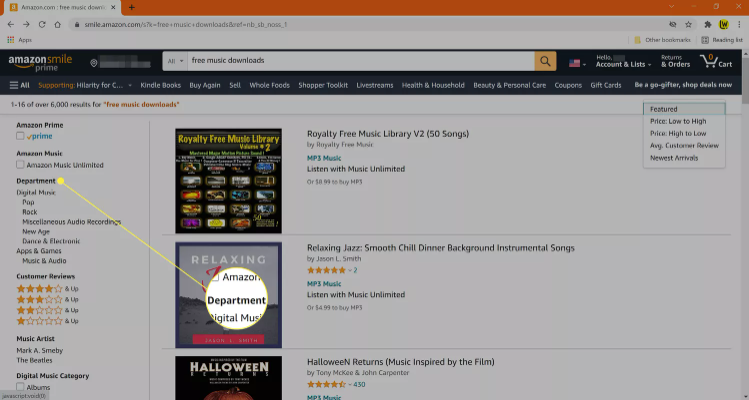The height and width of the screenshot is (400, 749).
Task: Filter by Dance & Electronic
Action: click(51, 241)
